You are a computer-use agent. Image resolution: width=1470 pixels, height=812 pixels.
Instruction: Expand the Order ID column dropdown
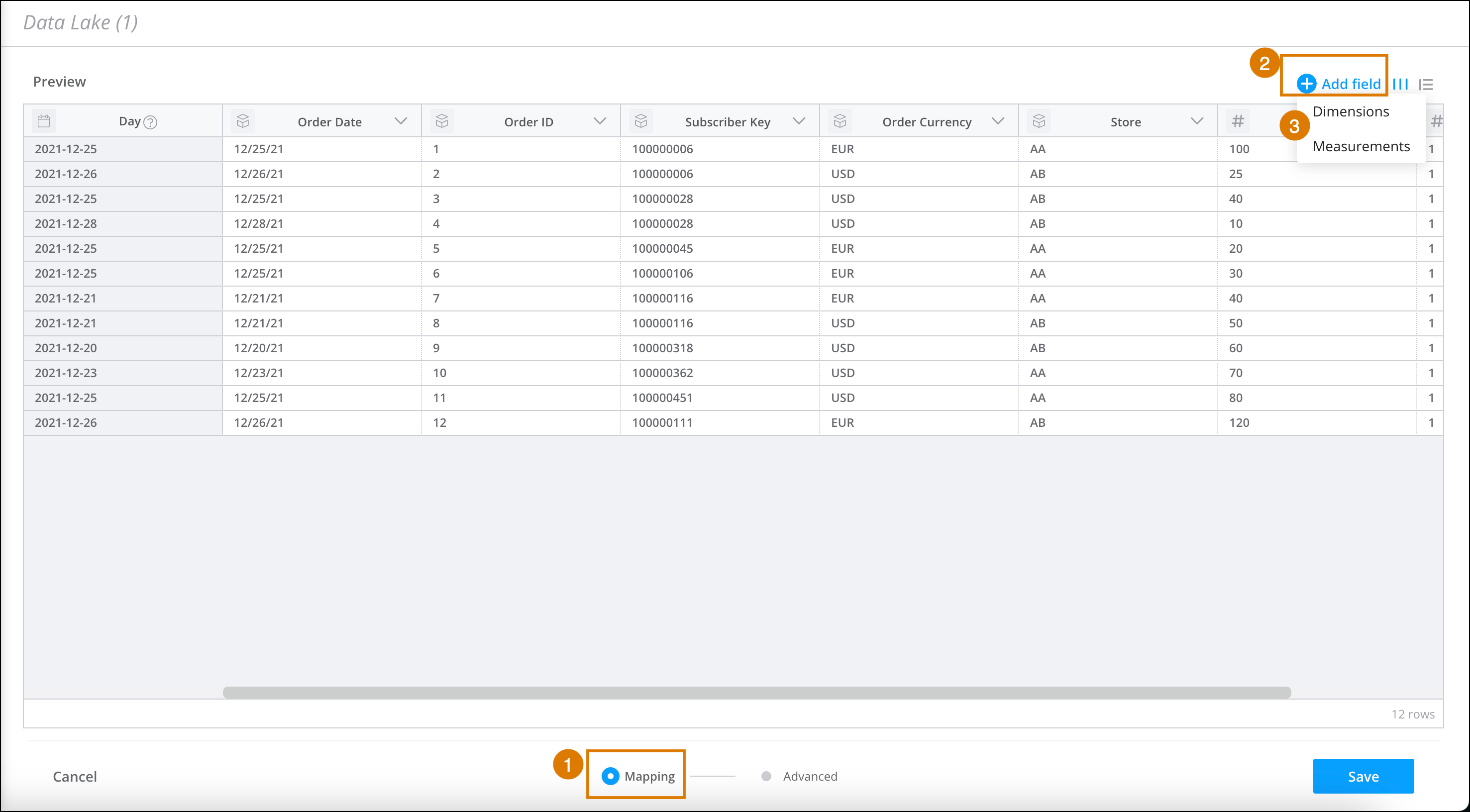(x=600, y=121)
